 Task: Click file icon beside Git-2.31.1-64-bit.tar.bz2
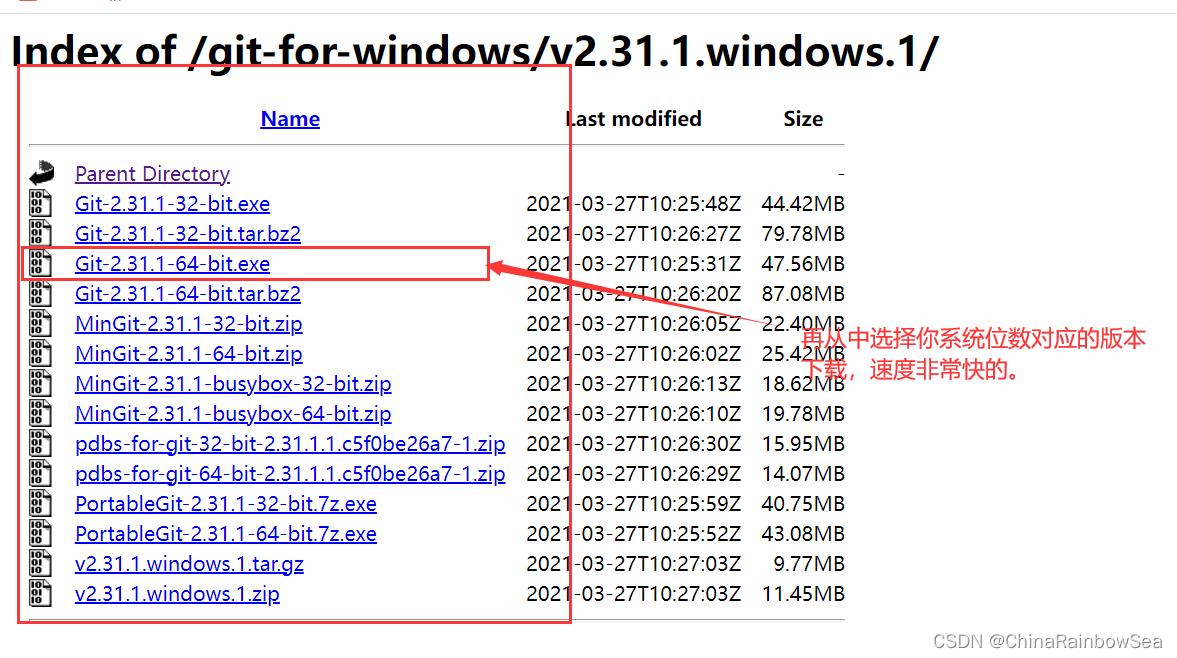point(41,293)
